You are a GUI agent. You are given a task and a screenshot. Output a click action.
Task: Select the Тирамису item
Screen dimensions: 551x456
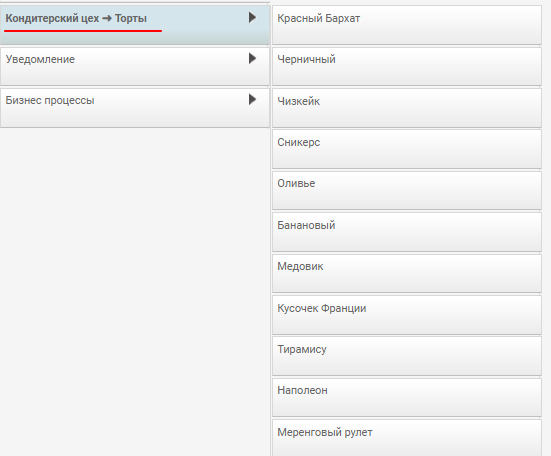coord(407,356)
